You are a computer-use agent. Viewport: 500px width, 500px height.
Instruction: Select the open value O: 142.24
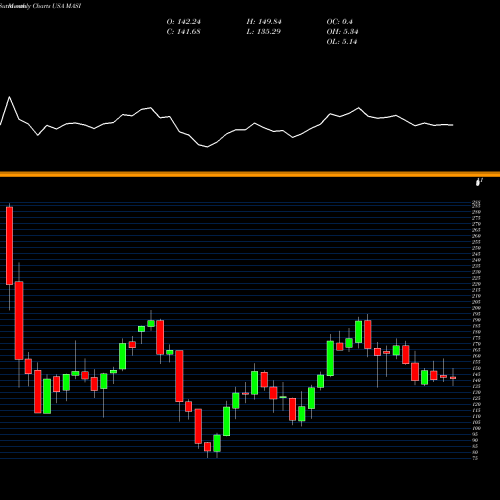183,22
